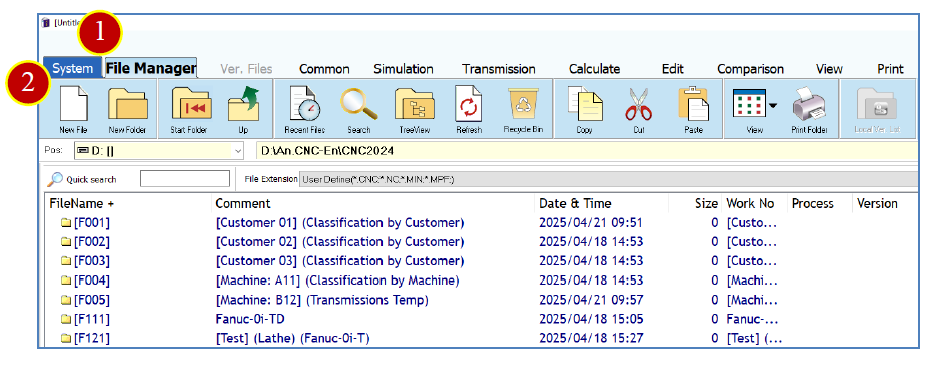Focus the Quick search input field
This screenshot has height=365, width=939.
click(x=184, y=179)
